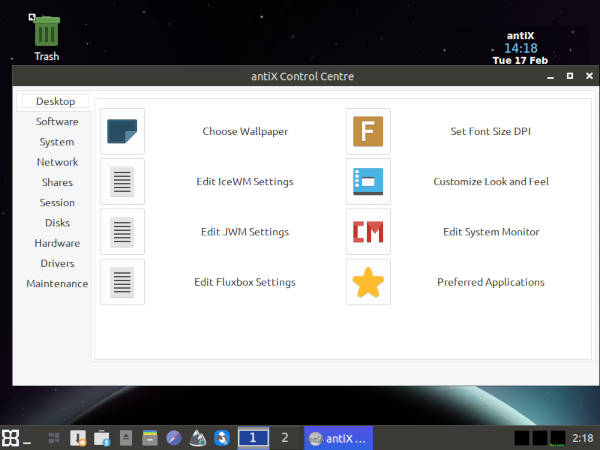This screenshot has width=600, height=450.
Task: Go to the Shares tab
Action: [57, 183]
